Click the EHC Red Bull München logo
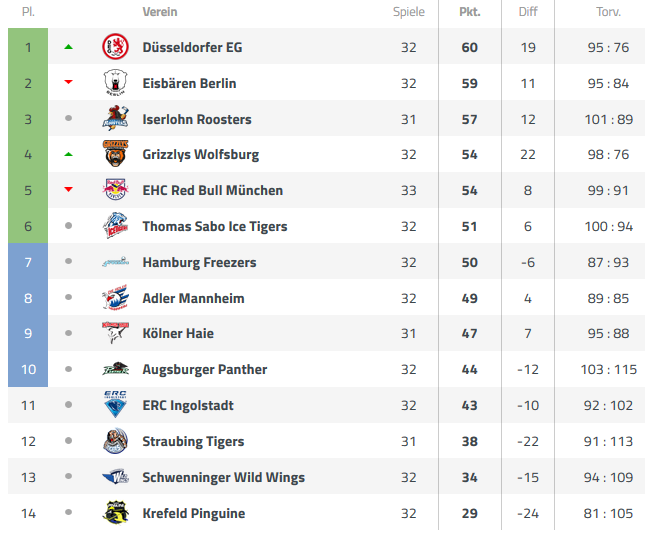 (x=115, y=190)
